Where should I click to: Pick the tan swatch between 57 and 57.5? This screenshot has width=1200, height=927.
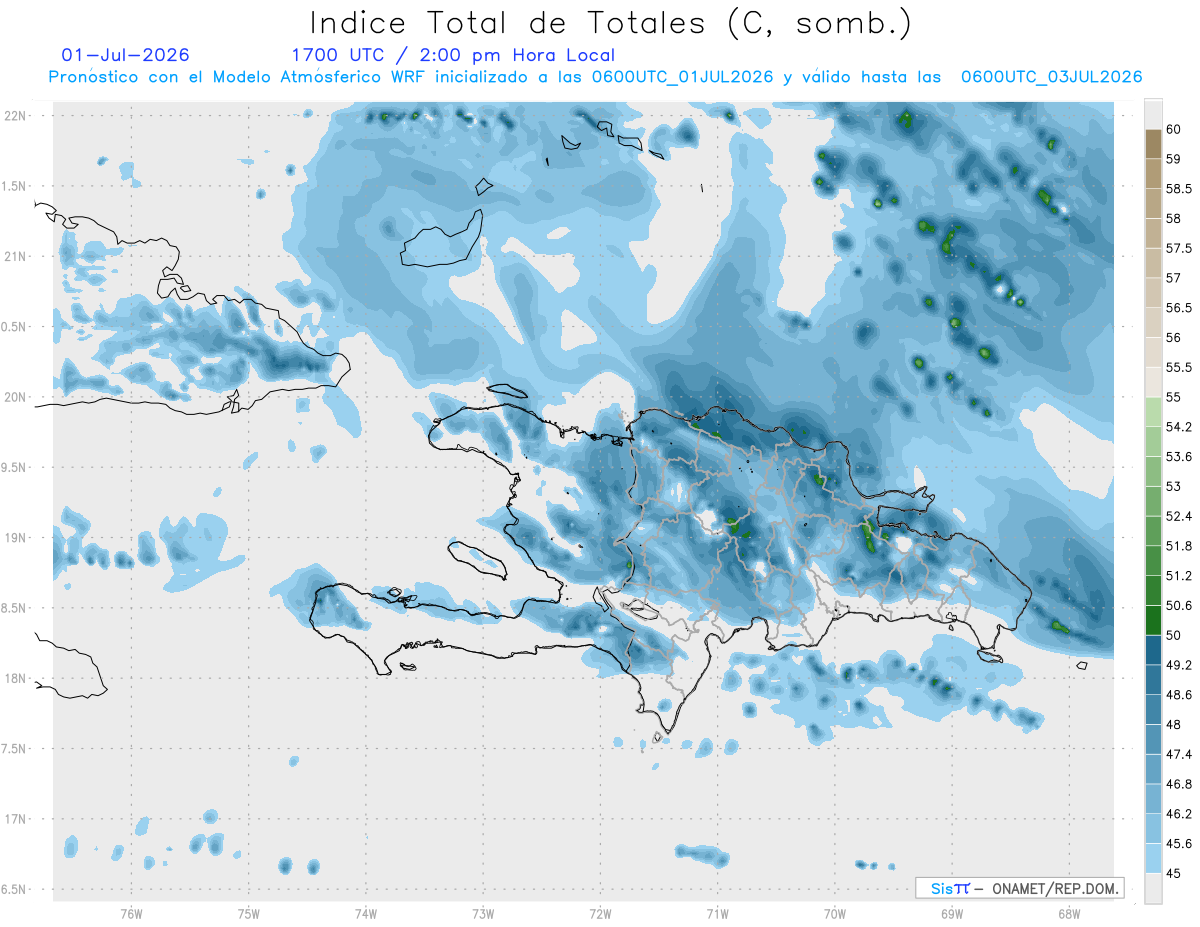click(x=1153, y=263)
